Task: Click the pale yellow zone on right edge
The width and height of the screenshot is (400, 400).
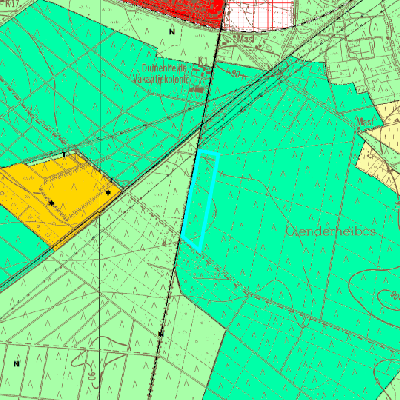Action: point(383,147)
